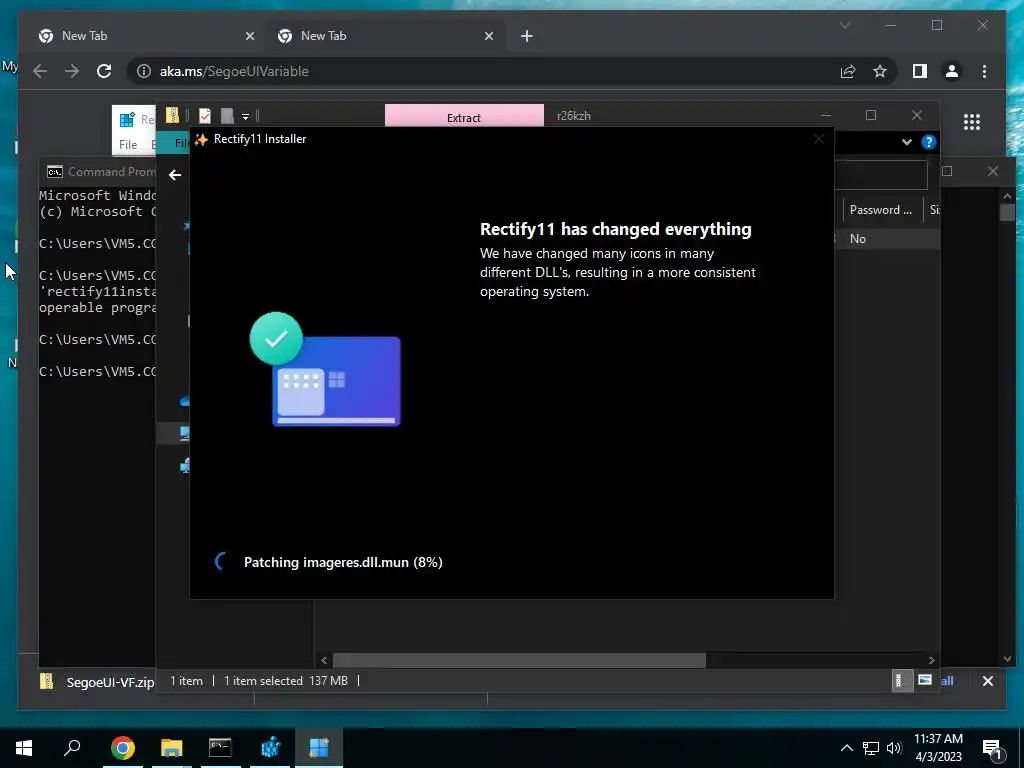This screenshot has width=1024, height=768.
Task: Close the first New Tab
Action: 249,36
